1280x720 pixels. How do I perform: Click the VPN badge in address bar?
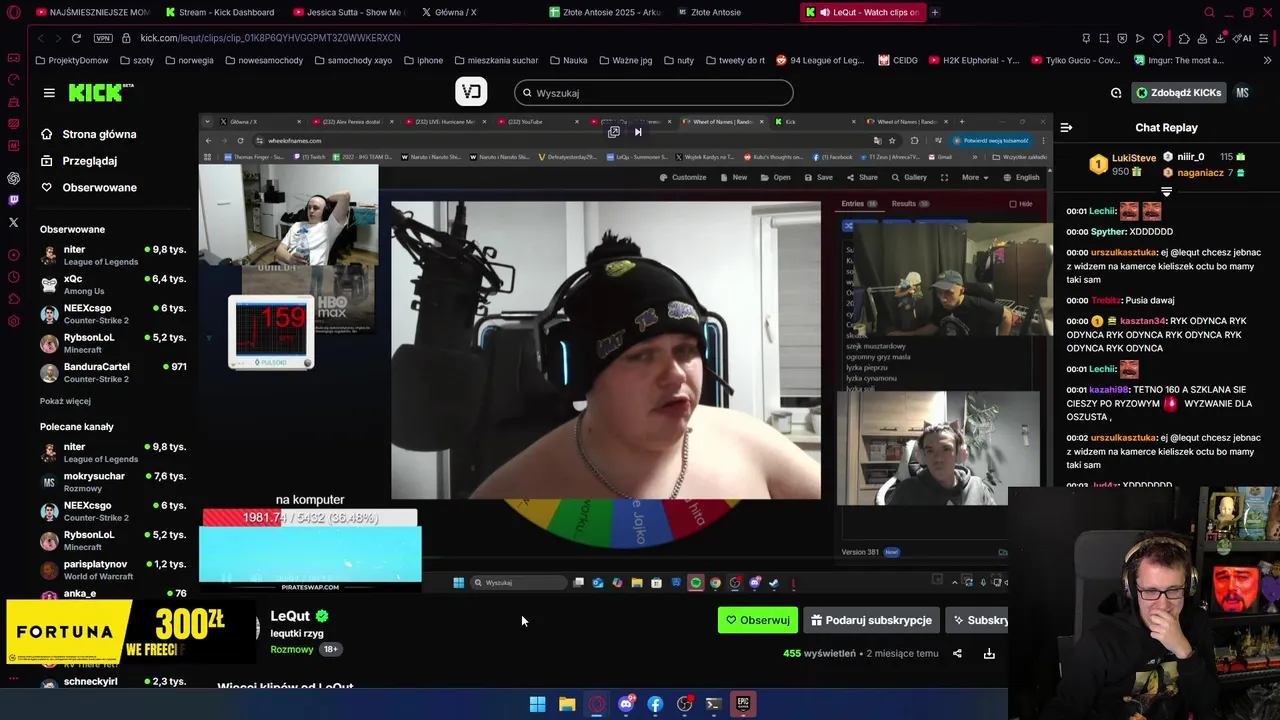coord(103,38)
